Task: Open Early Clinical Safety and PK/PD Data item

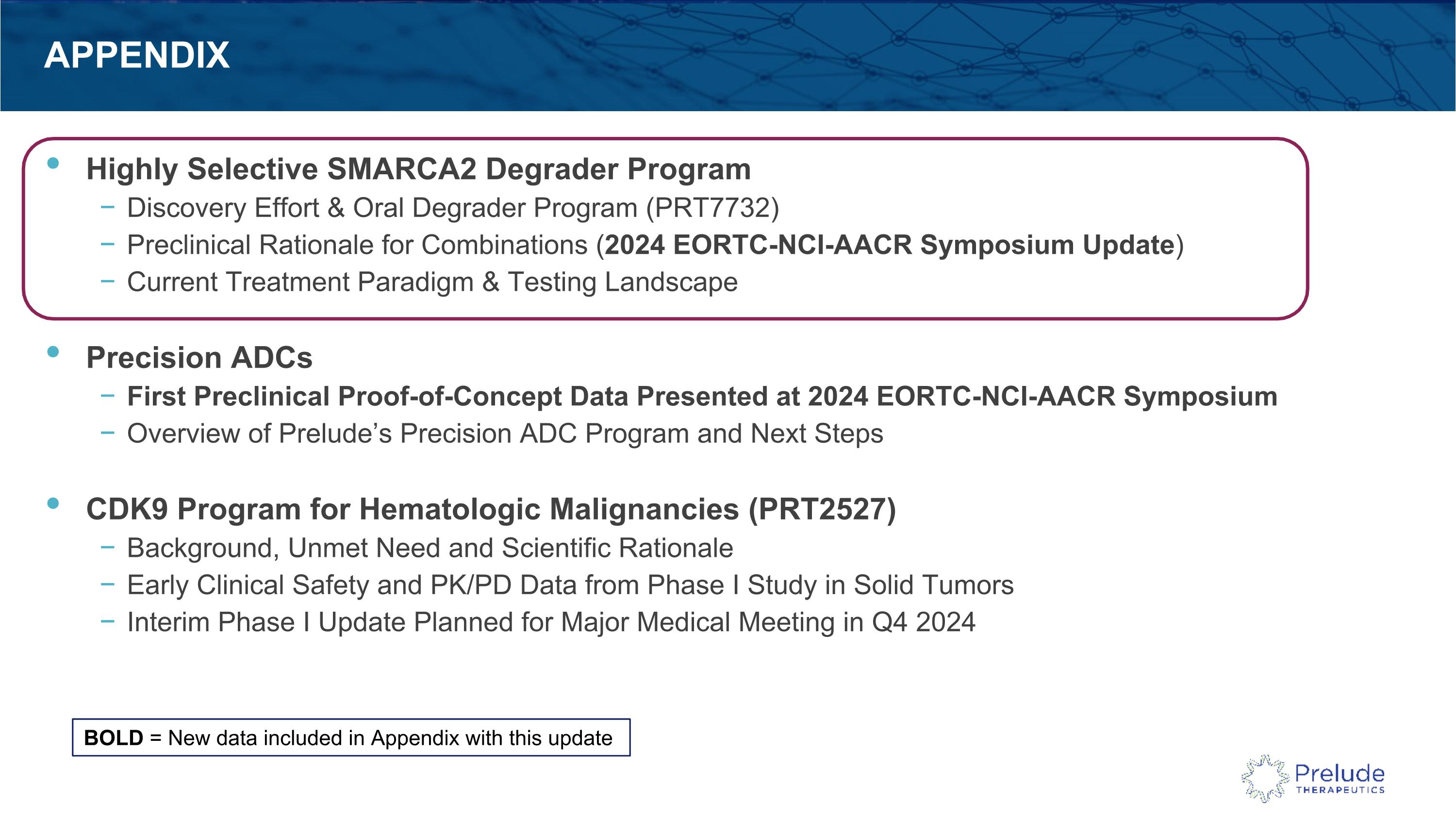Action: click(x=570, y=585)
